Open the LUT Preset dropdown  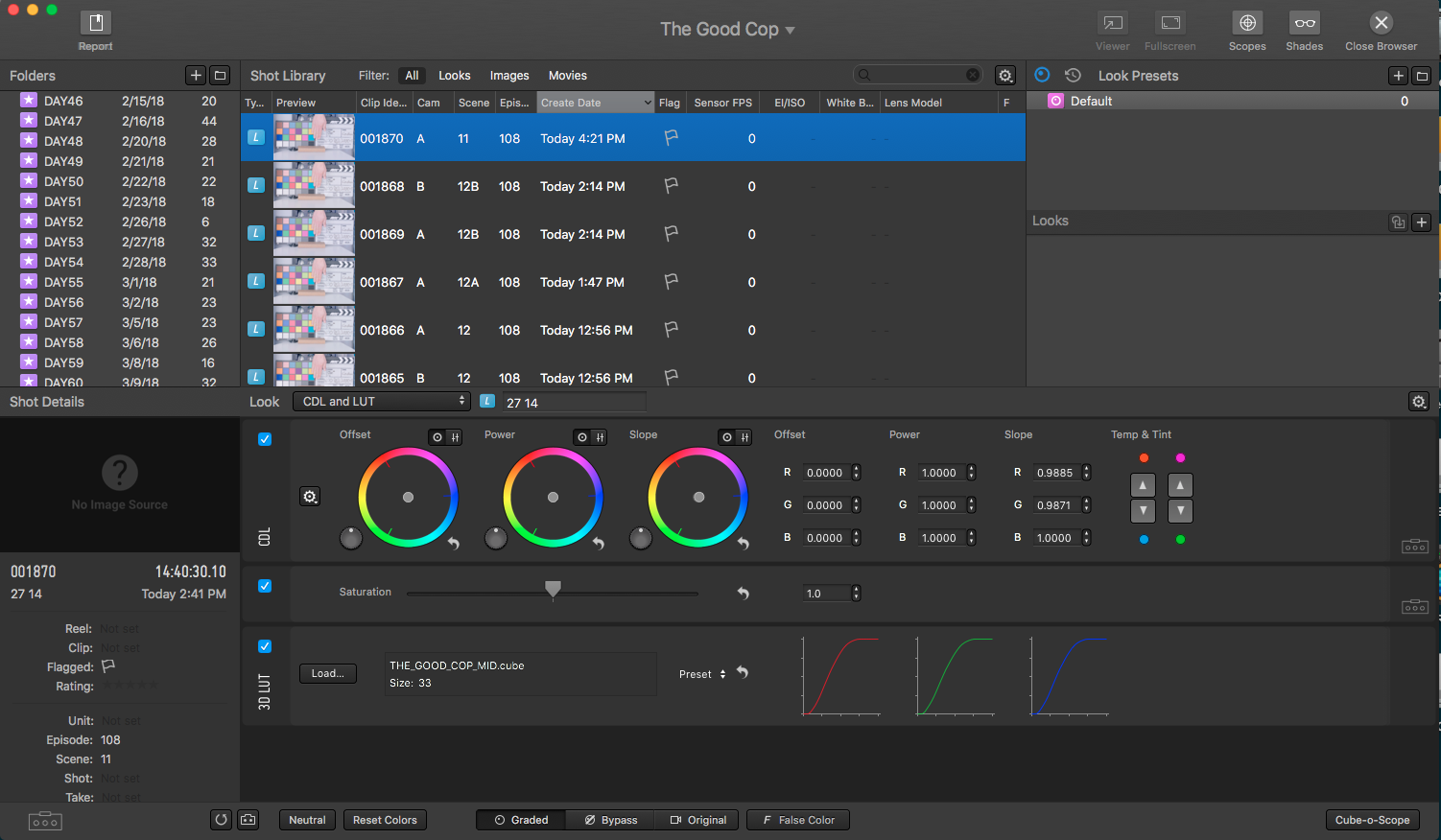(702, 674)
